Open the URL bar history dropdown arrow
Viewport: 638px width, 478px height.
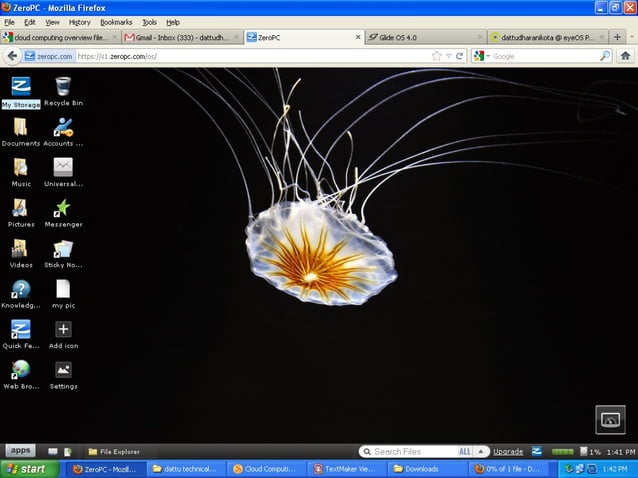[448, 56]
